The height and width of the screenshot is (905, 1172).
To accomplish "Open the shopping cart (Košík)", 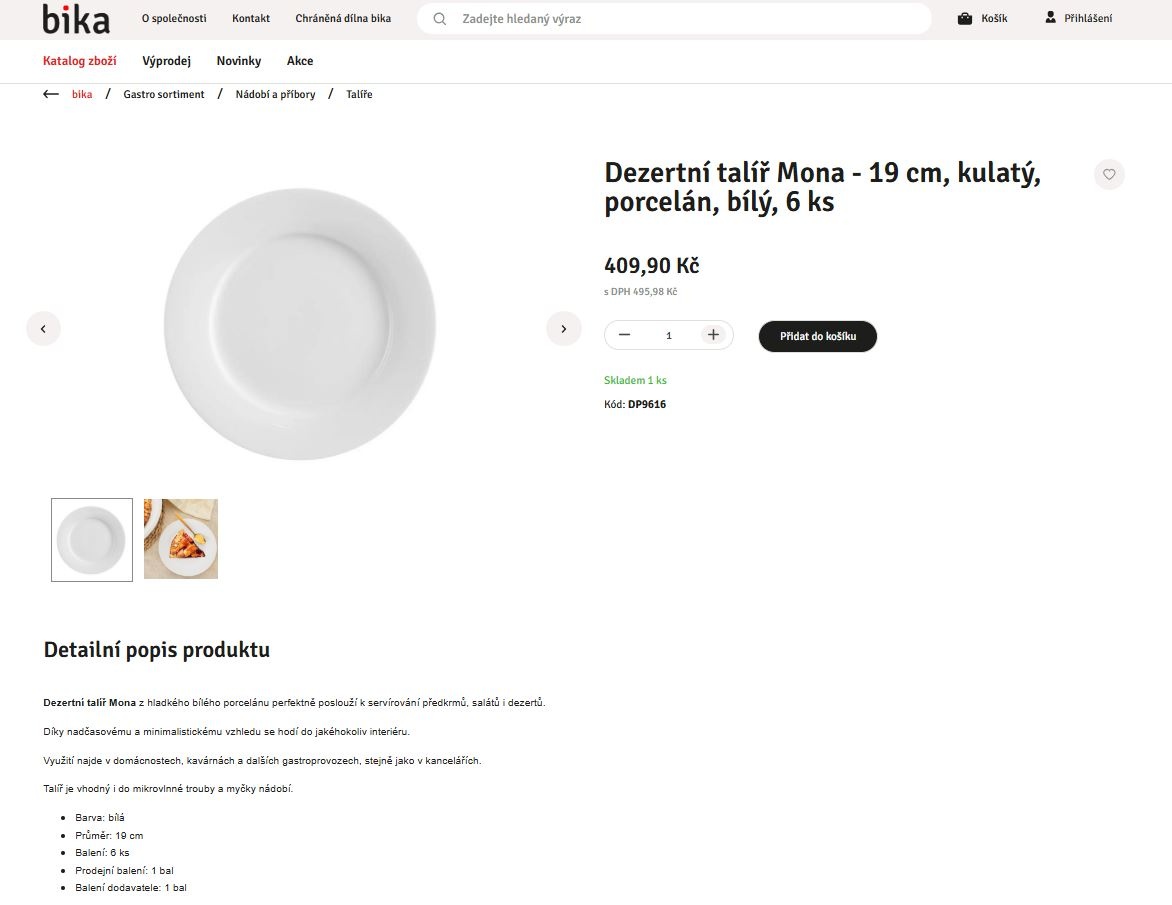I will point(982,19).
